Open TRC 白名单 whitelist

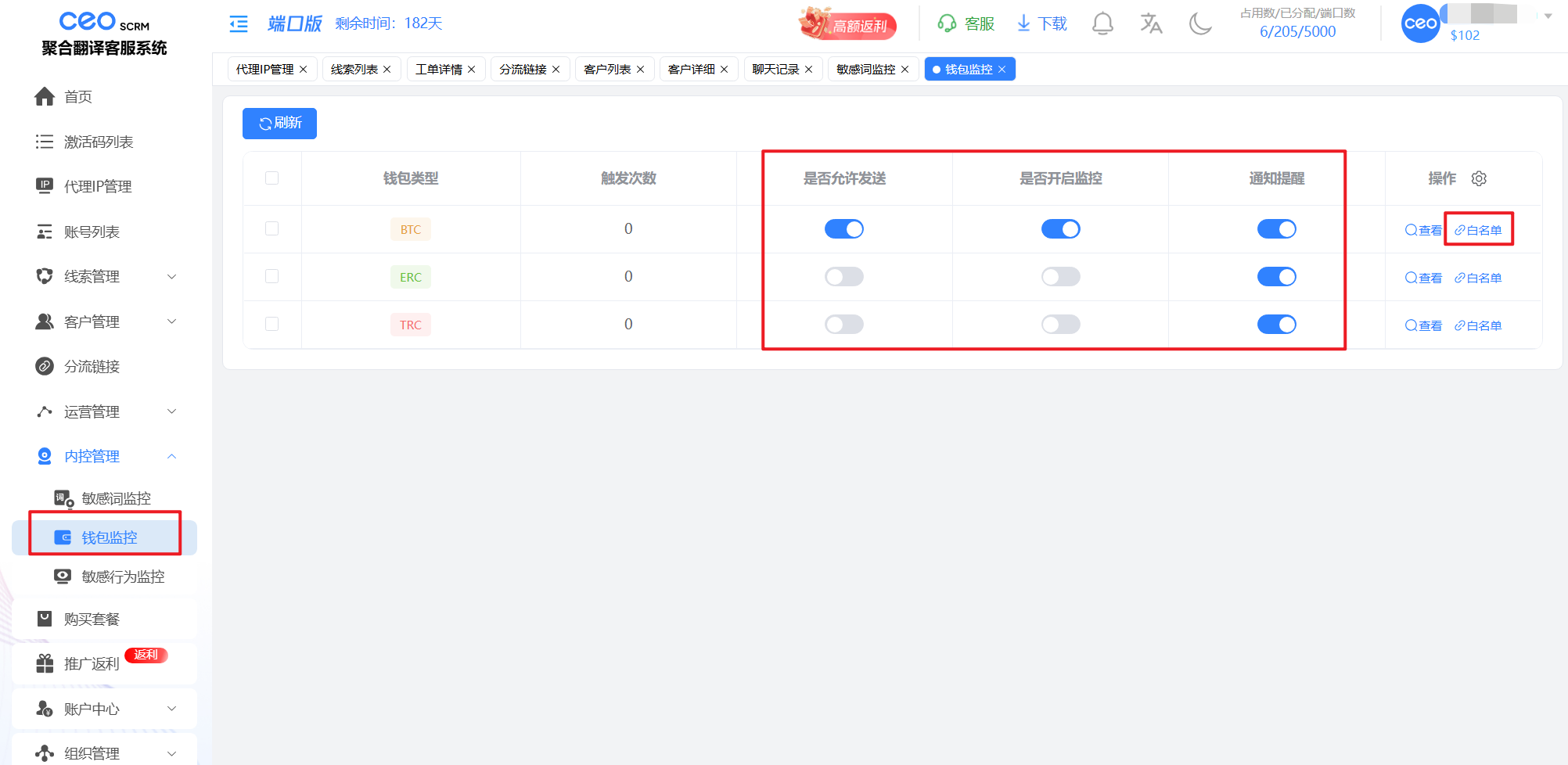(1478, 325)
